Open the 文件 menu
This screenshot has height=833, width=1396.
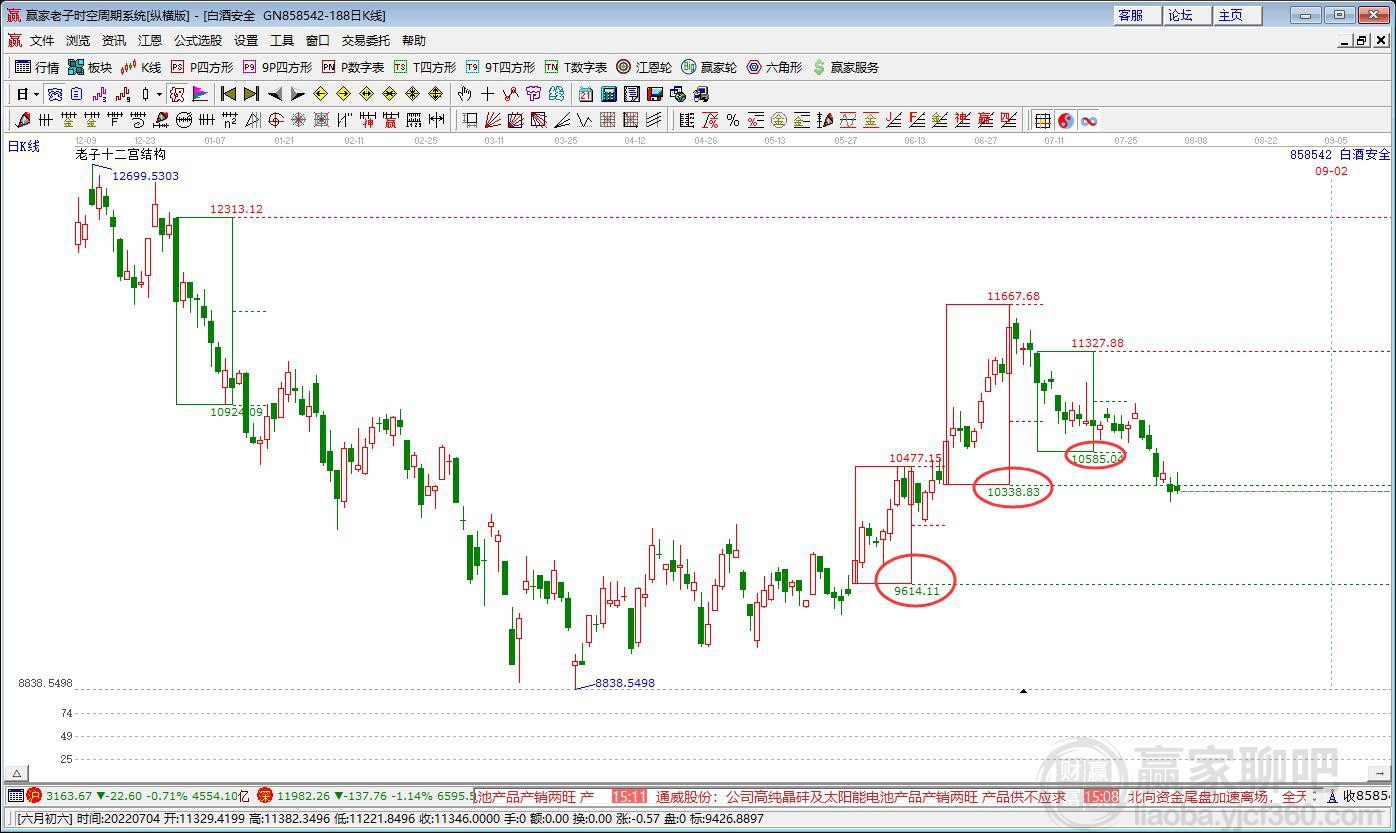(42, 41)
